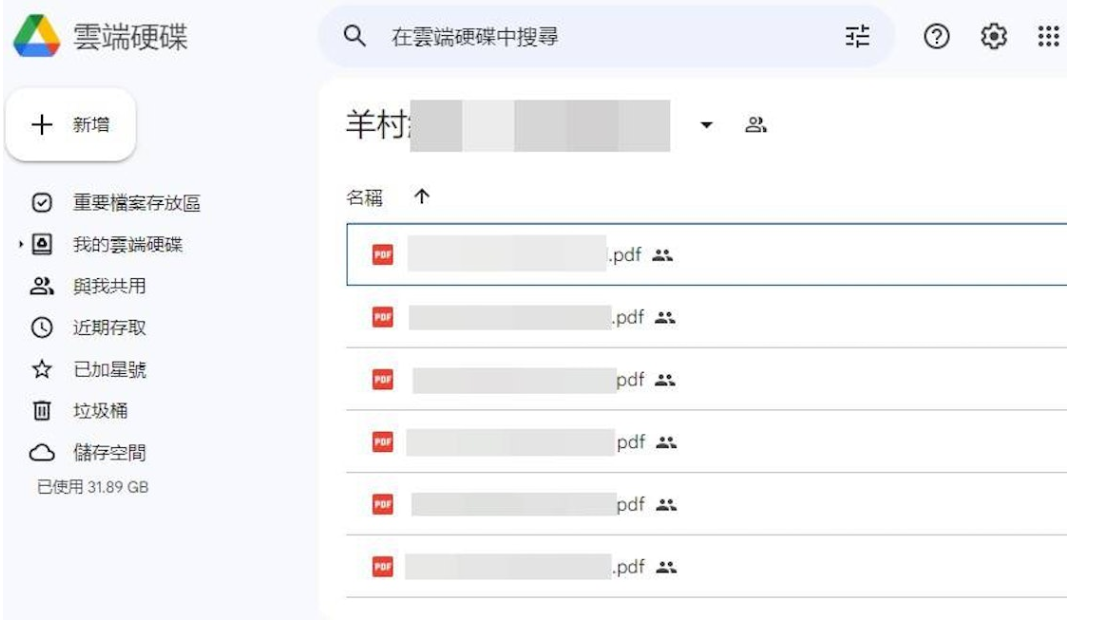The height and width of the screenshot is (621, 1095).
Task: Open 儲存空間 storage link
Action: point(109,453)
